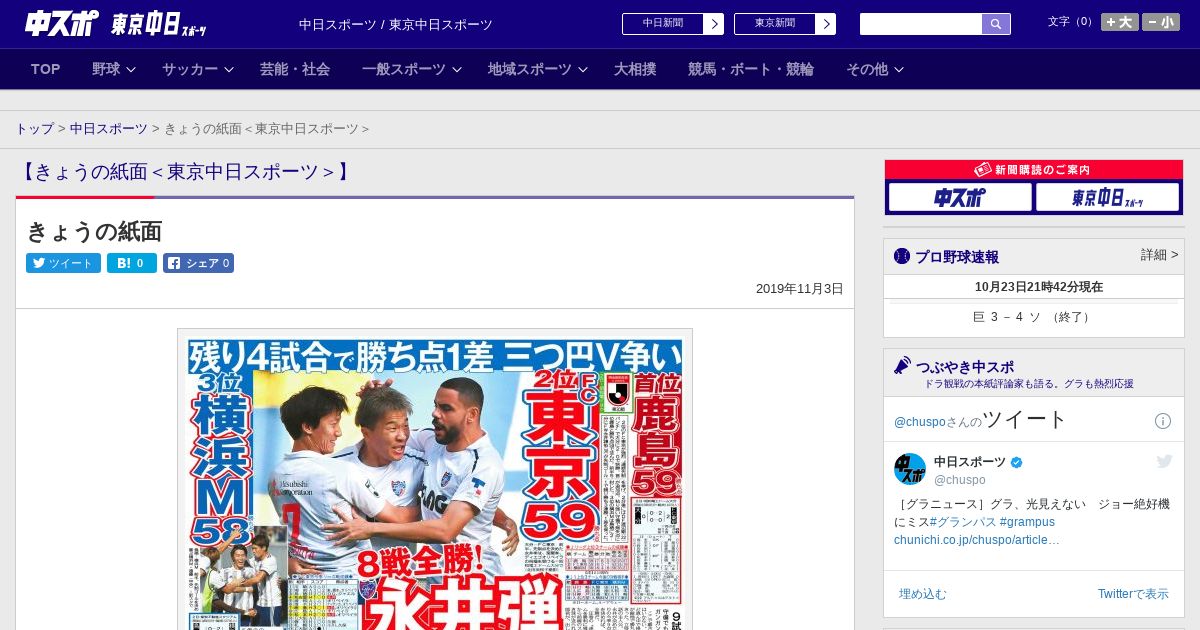The width and height of the screenshot is (1200, 630).
Task: Open the 芸能・社会 menu item
Action: (295, 69)
